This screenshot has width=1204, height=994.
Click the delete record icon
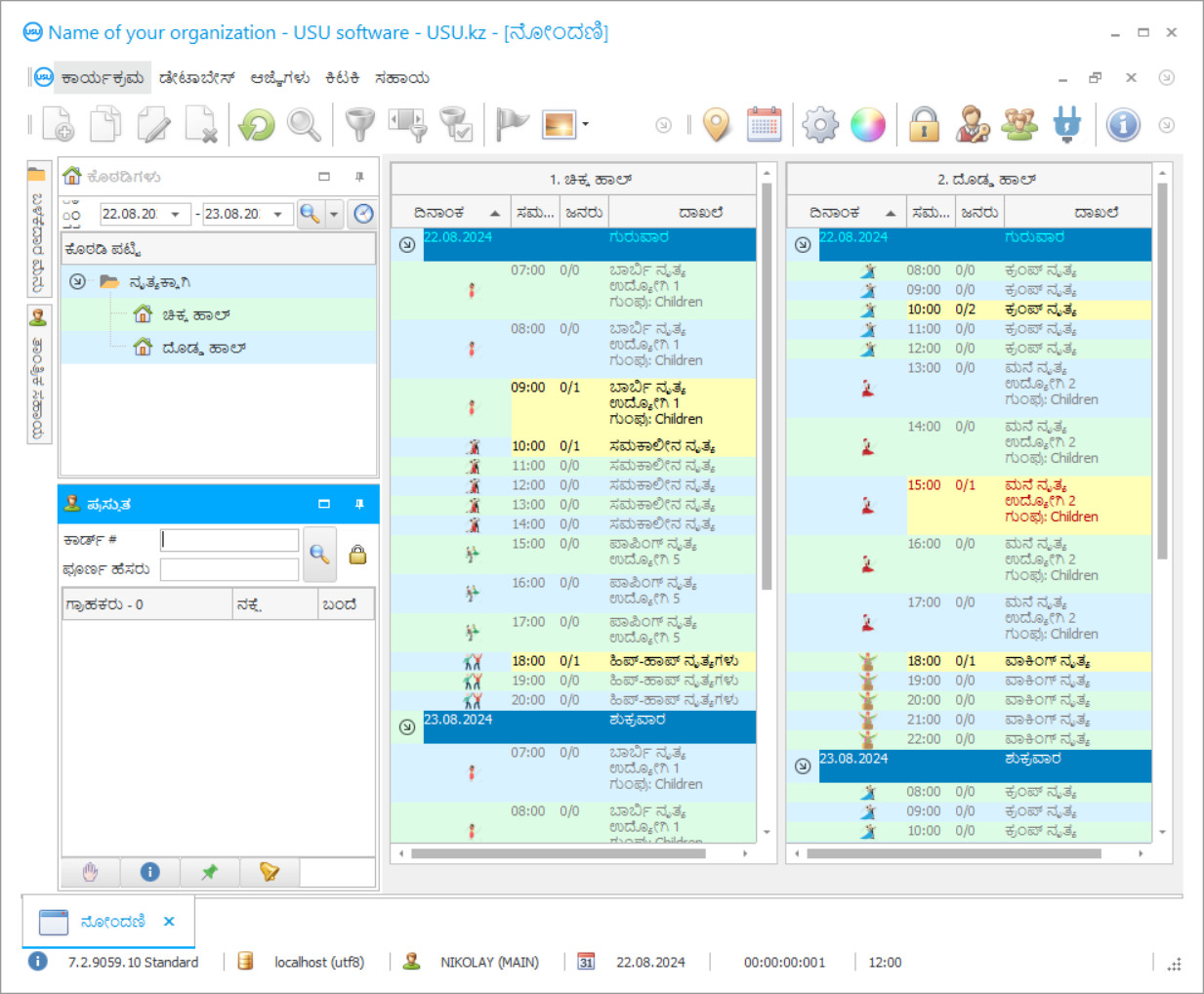[201, 125]
